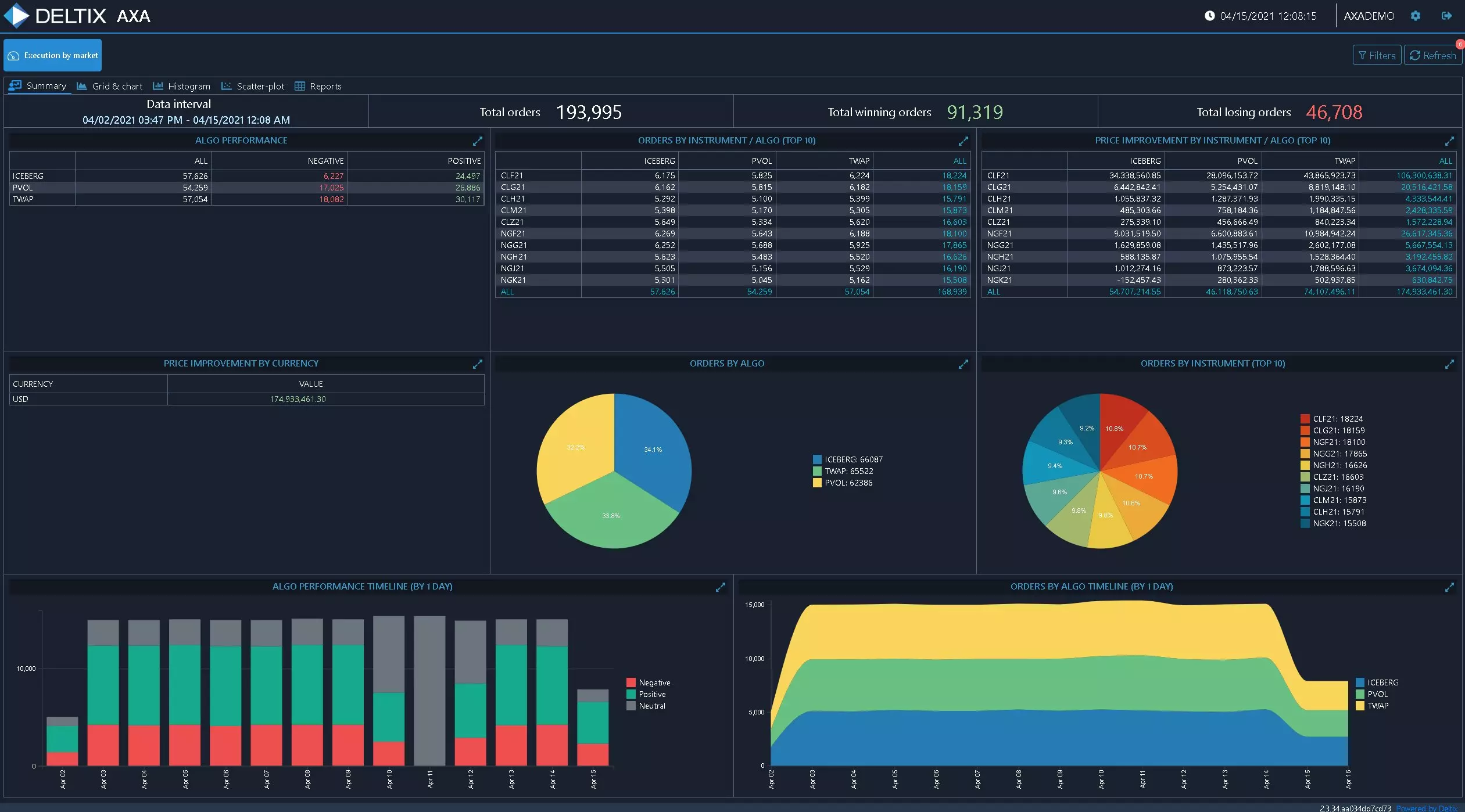
Task: Expand Orders by Instrument (Top 10) panel
Action: [1449, 364]
